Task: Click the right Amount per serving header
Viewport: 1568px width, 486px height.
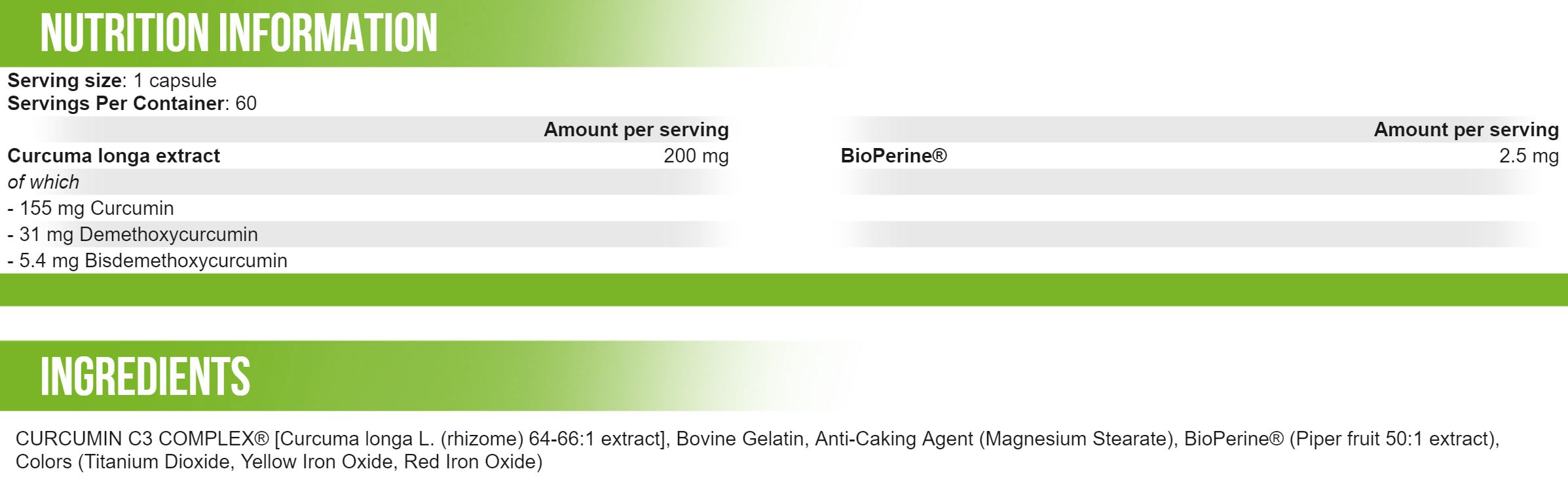Action: click(1466, 130)
